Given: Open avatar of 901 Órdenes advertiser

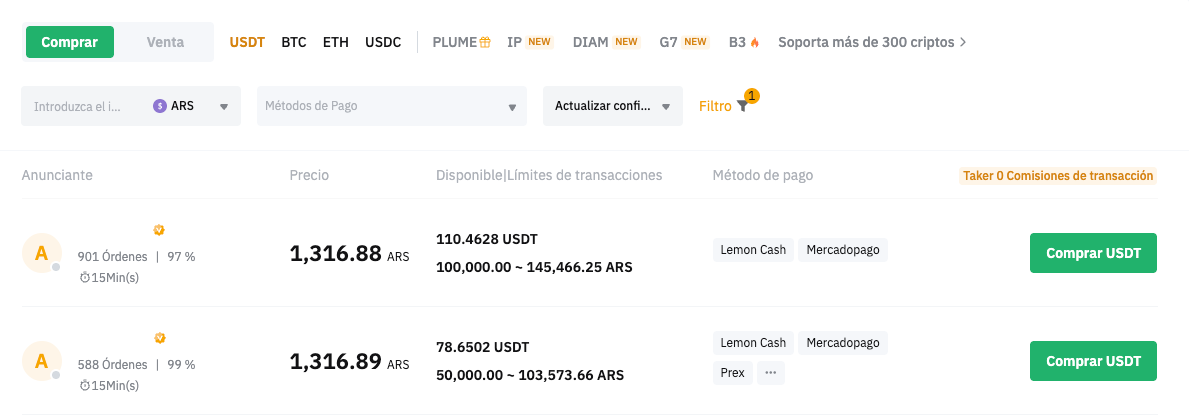Looking at the screenshot, I should click(41, 253).
